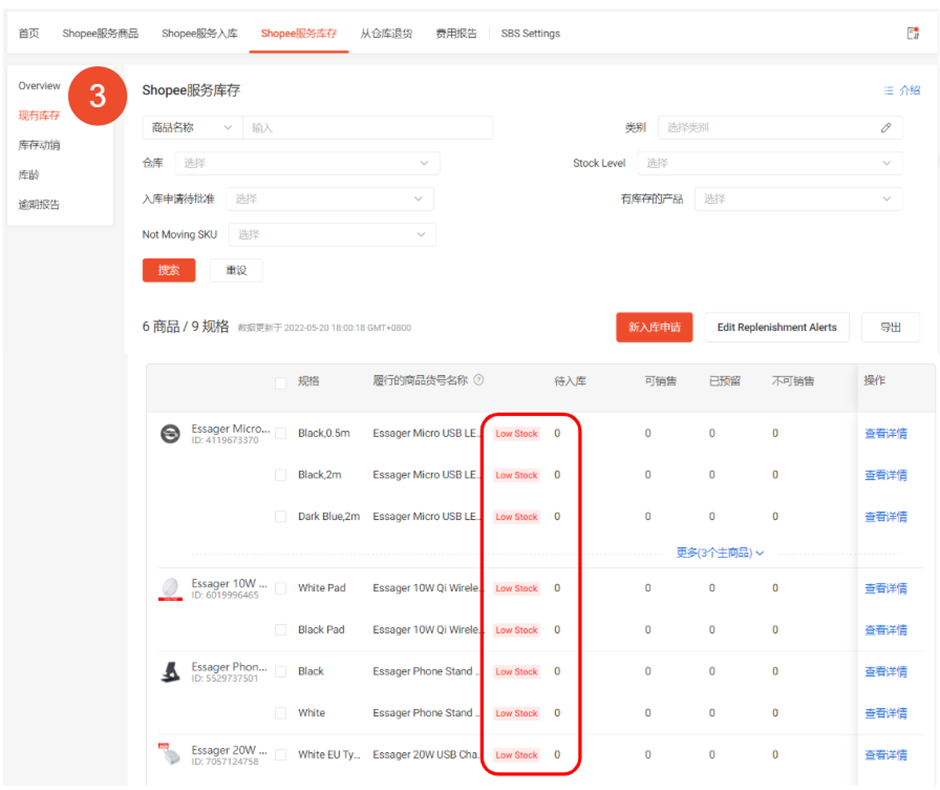Select 库存动销 in the sidebar

click(39, 145)
